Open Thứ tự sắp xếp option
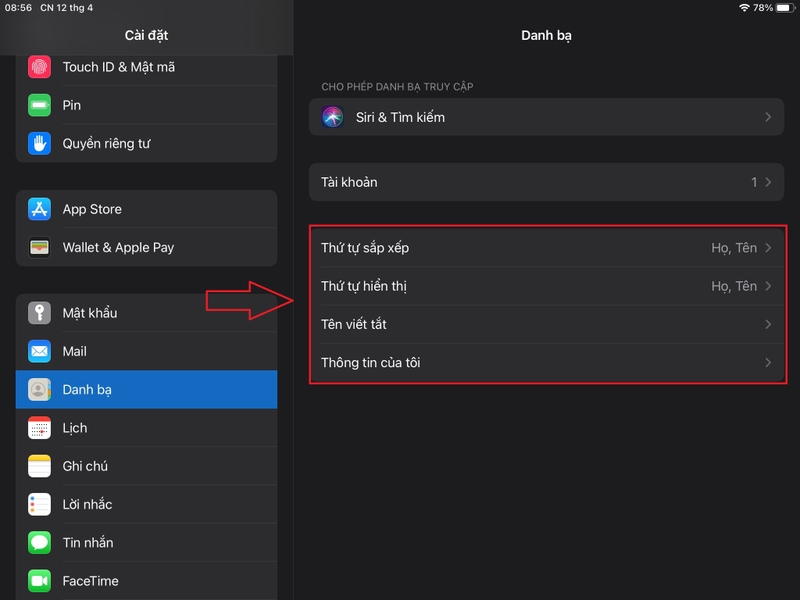This screenshot has width=800, height=600. [546, 247]
